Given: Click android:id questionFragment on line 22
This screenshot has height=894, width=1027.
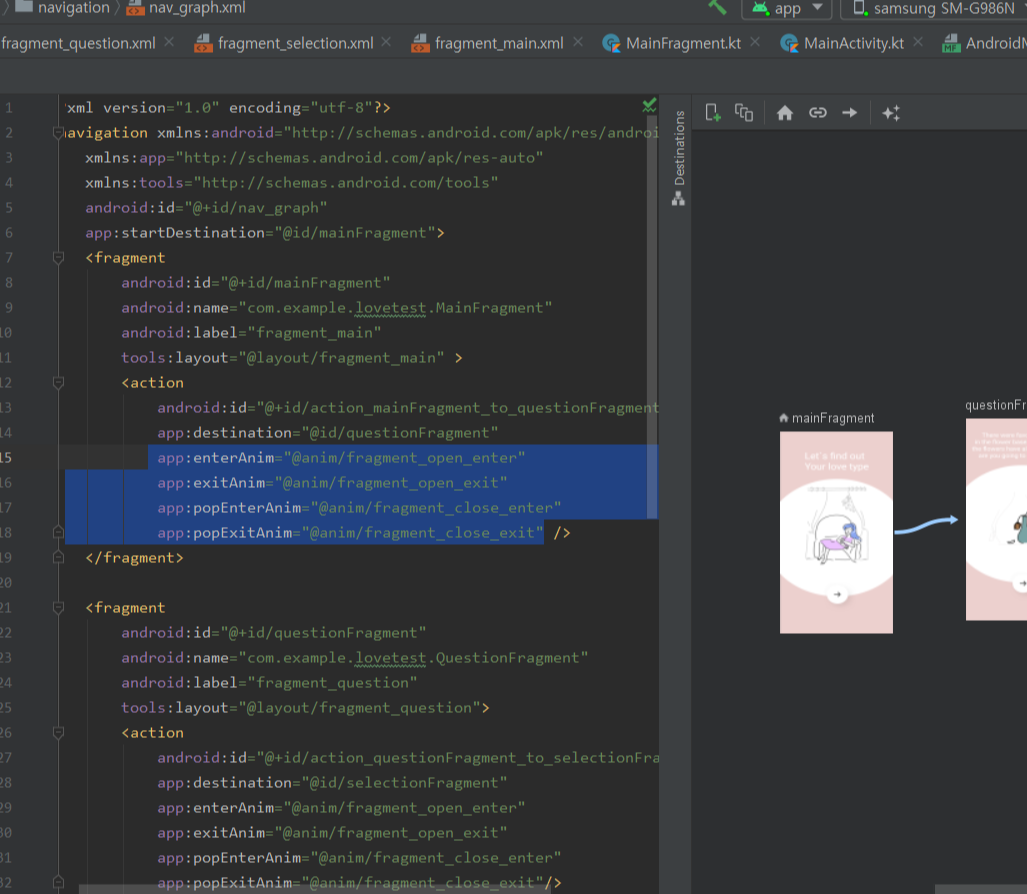Looking at the screenshot, I should [274, 633].
